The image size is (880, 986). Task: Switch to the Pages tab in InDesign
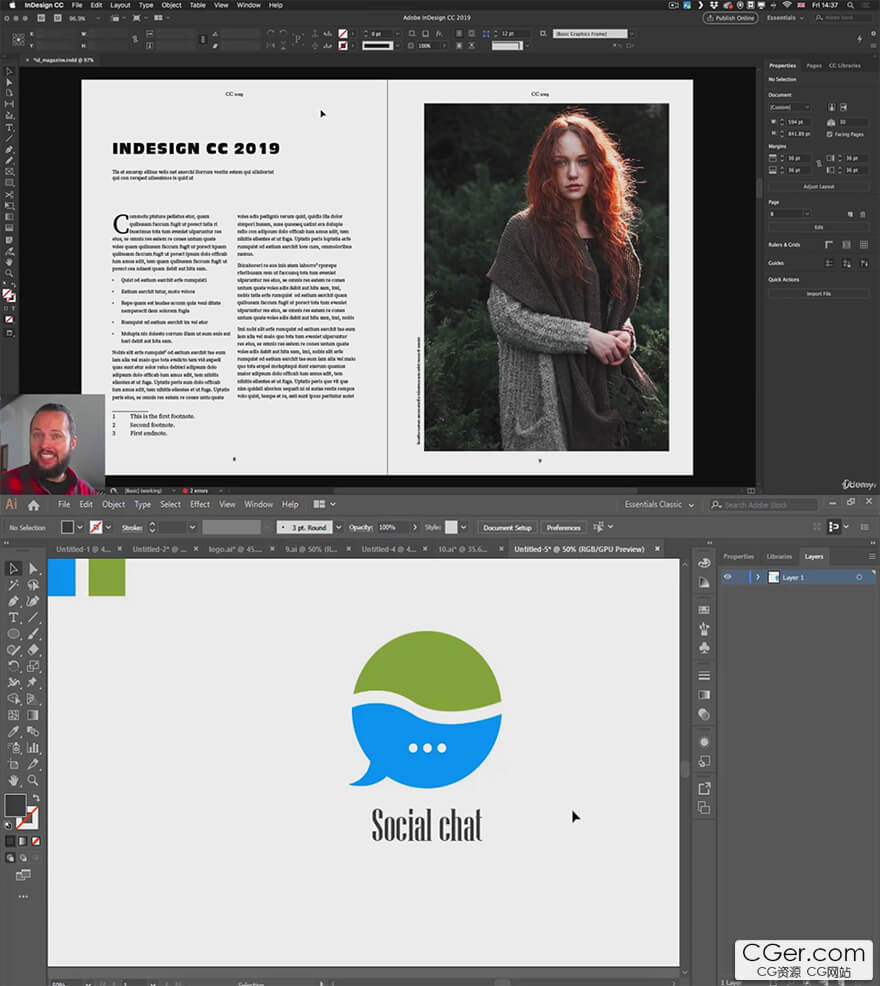(x=814, y=65)
